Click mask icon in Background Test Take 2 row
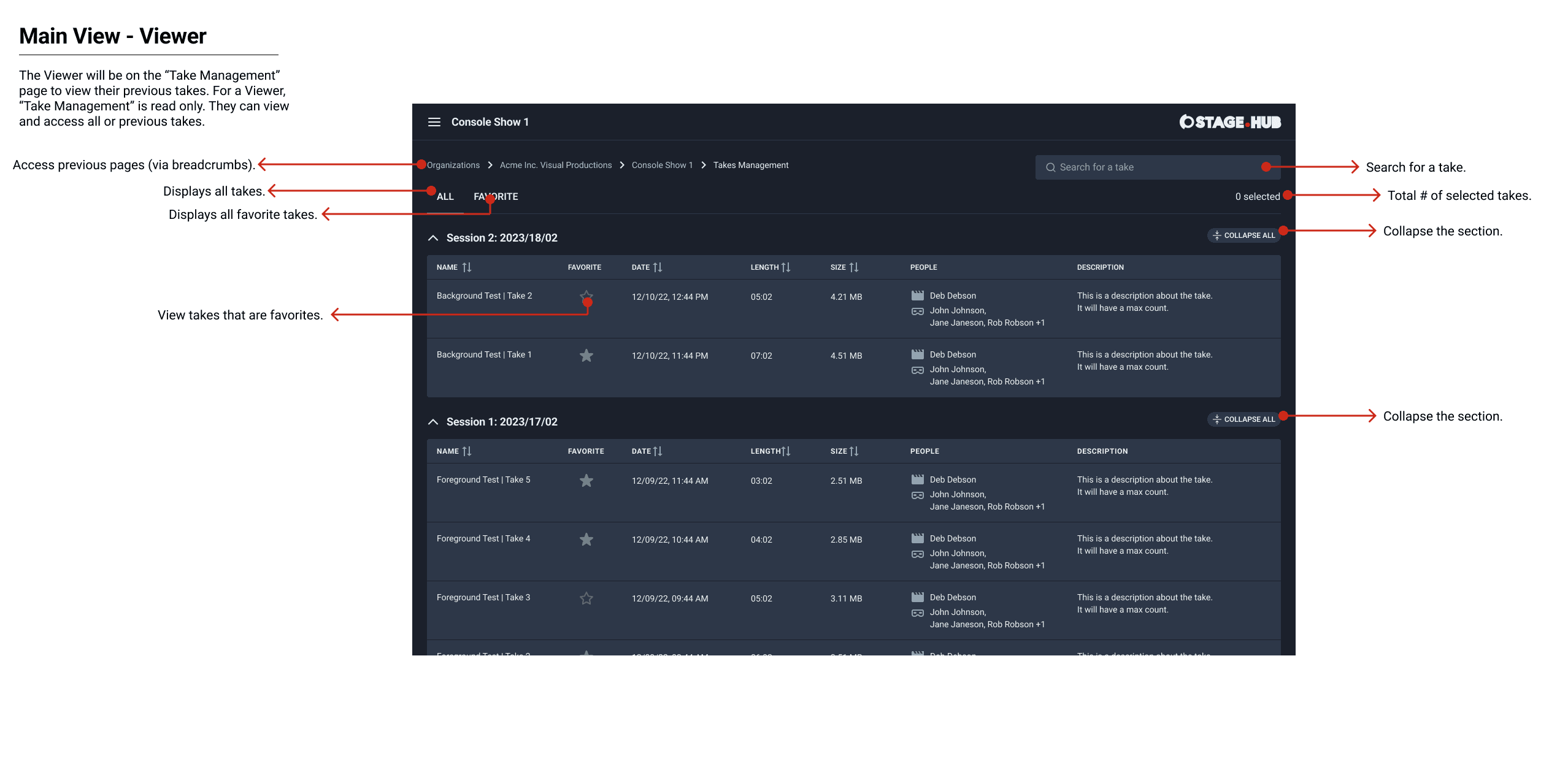 pos(918,311)
